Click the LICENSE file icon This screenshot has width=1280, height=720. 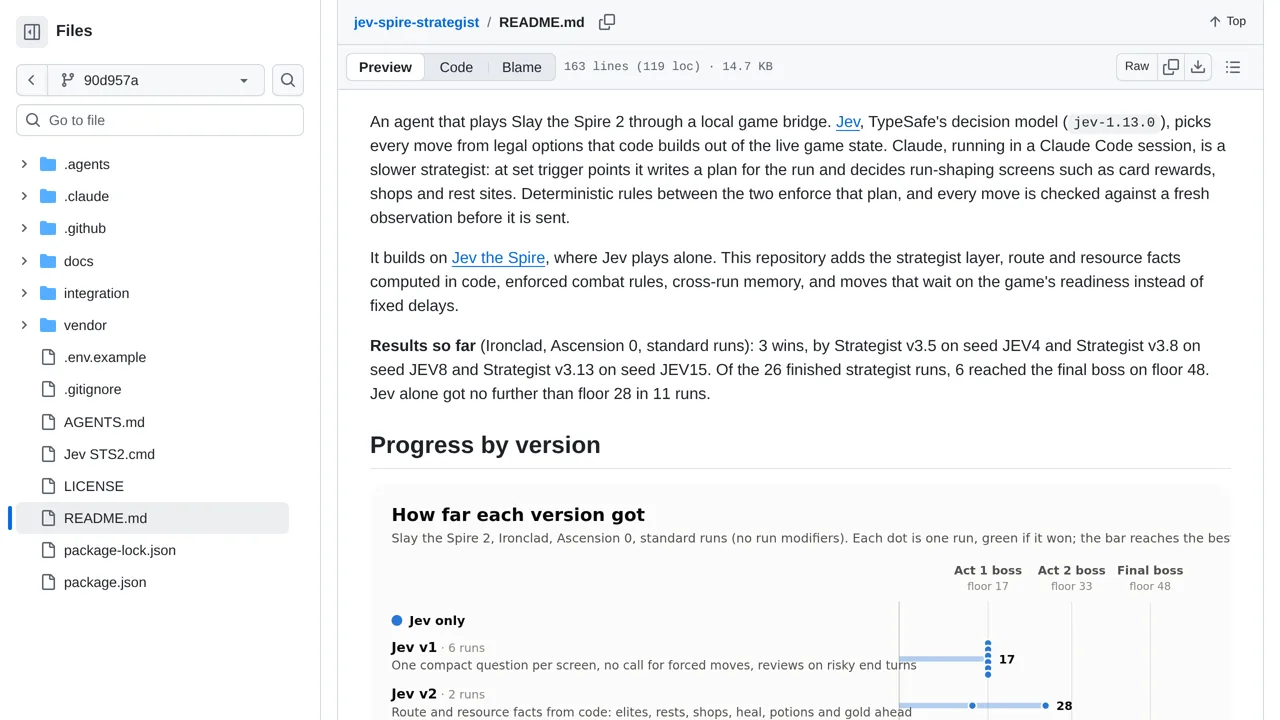pyautogui.click(x=48, y=486)
